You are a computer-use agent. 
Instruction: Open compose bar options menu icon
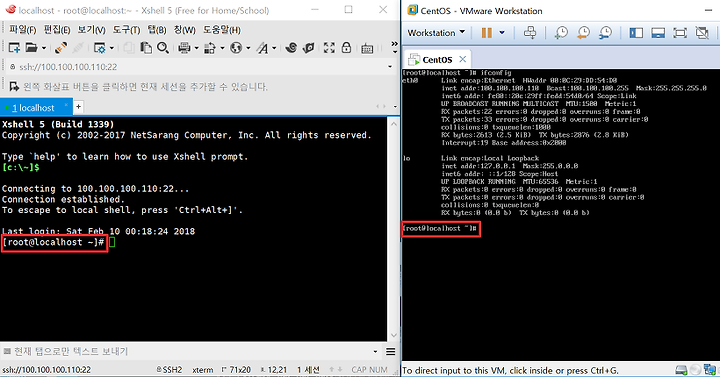(x=391, y=352)
